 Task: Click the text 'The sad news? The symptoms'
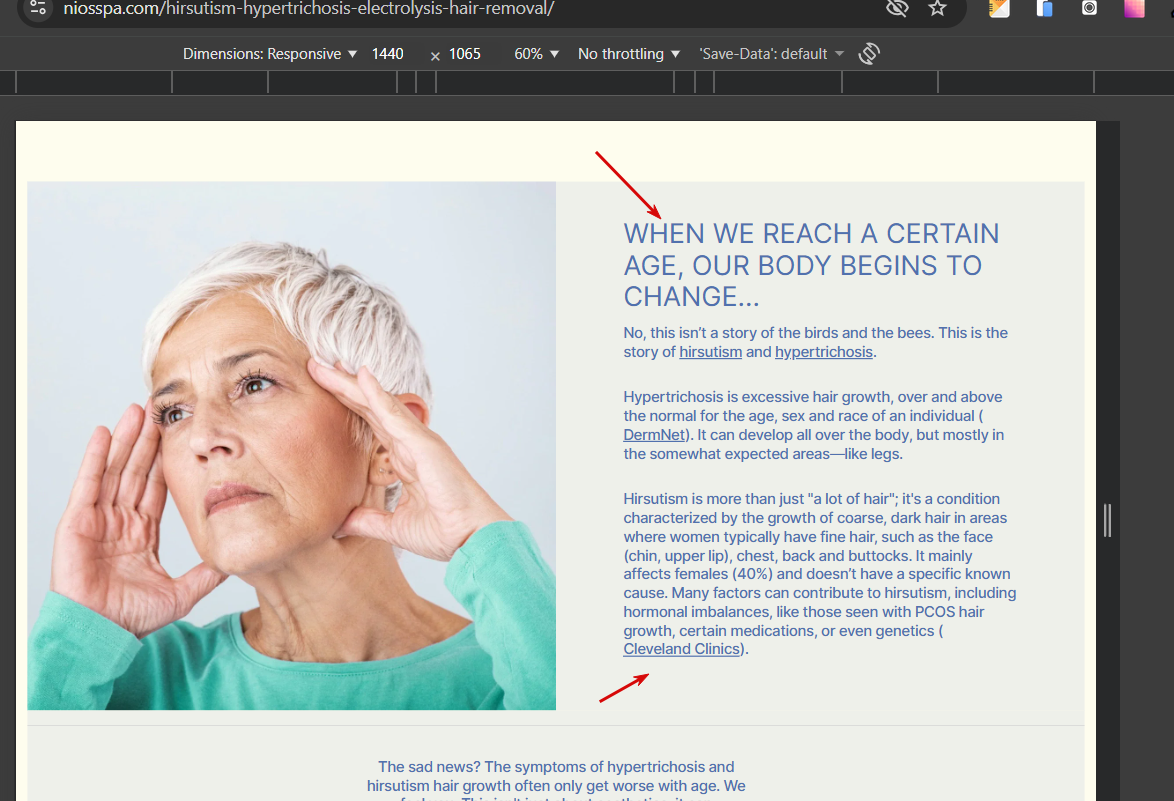coord(556,767)
